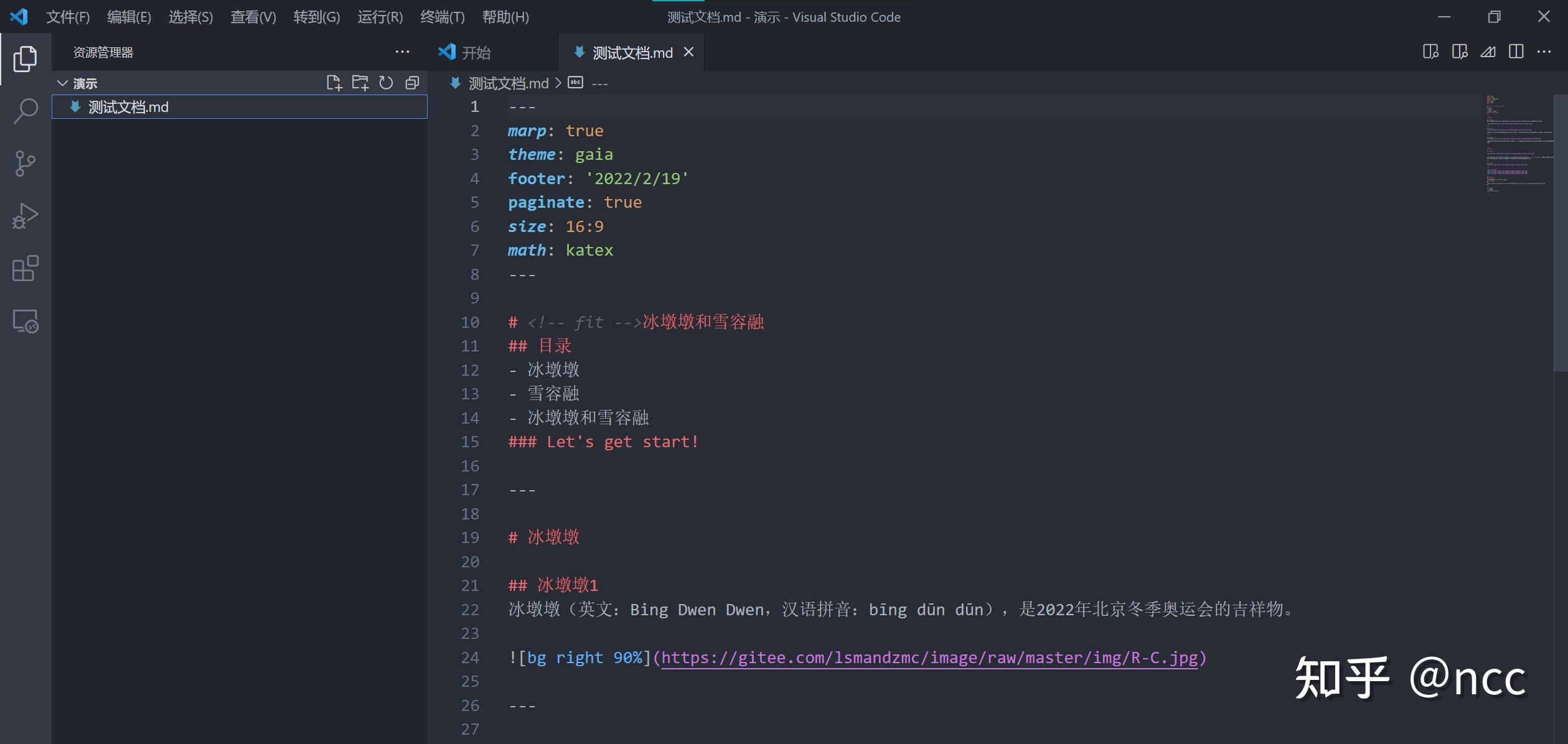
Task: Collapse the 演示 folder section
Action: (62, 83)
